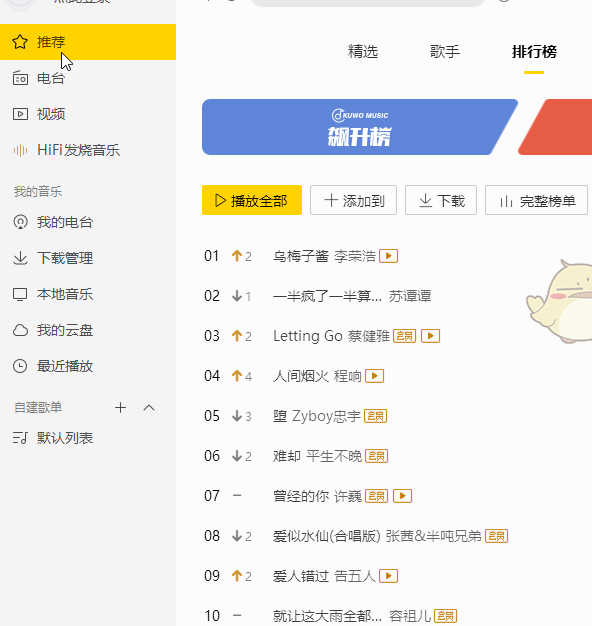592x626 pixels.
Task: Click the playlist icon beside 默认列表
Action: (20, 438)
